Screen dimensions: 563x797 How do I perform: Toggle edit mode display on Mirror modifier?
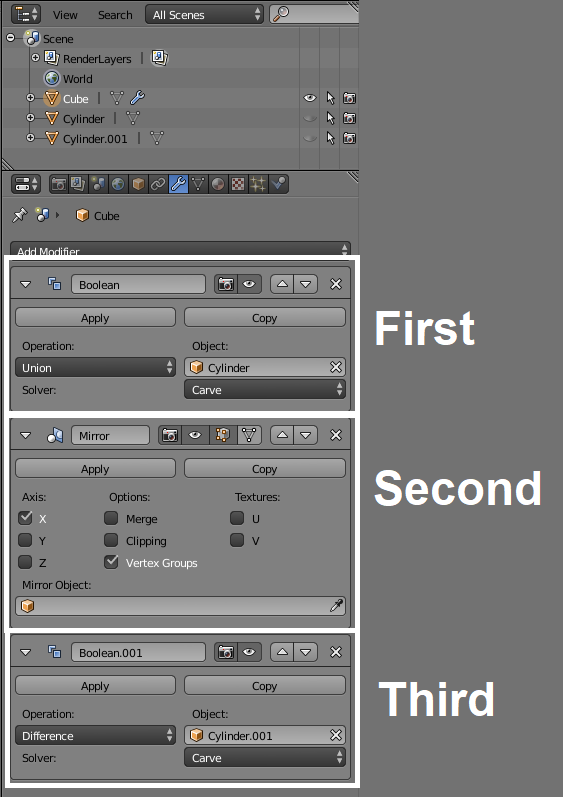[223, 436]
